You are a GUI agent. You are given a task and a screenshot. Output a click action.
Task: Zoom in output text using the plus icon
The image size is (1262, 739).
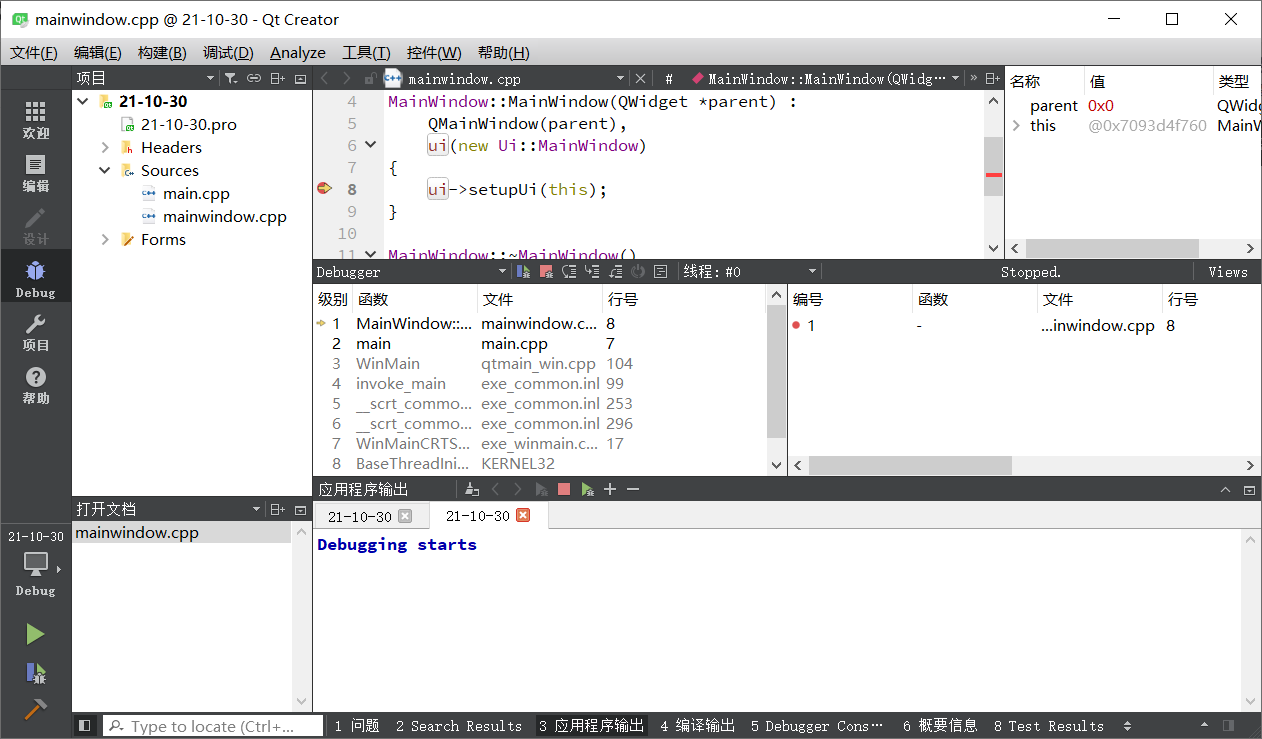pos(609,489)
